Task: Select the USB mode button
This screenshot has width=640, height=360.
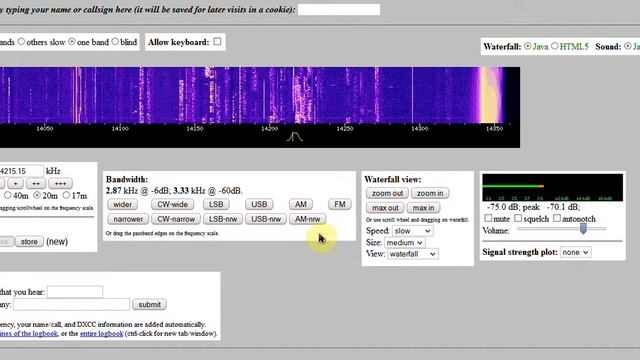Action: pyautogui.click(x=259, y=204)
